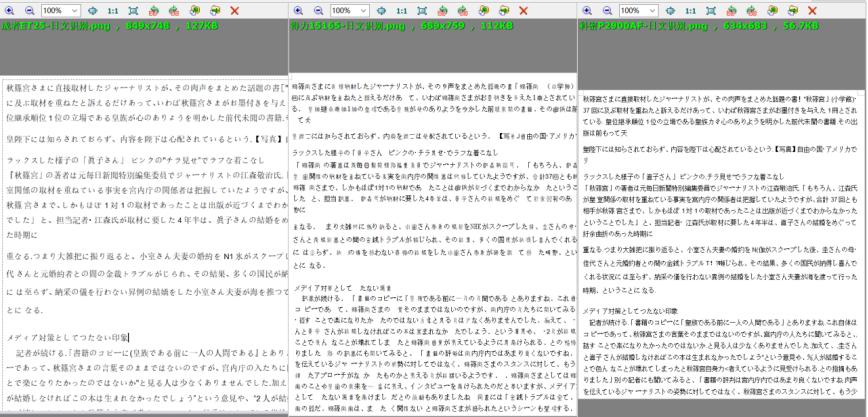Click blue round icon before 1:1 in left pane
This screenshot has height=417, width=868.
92,11
